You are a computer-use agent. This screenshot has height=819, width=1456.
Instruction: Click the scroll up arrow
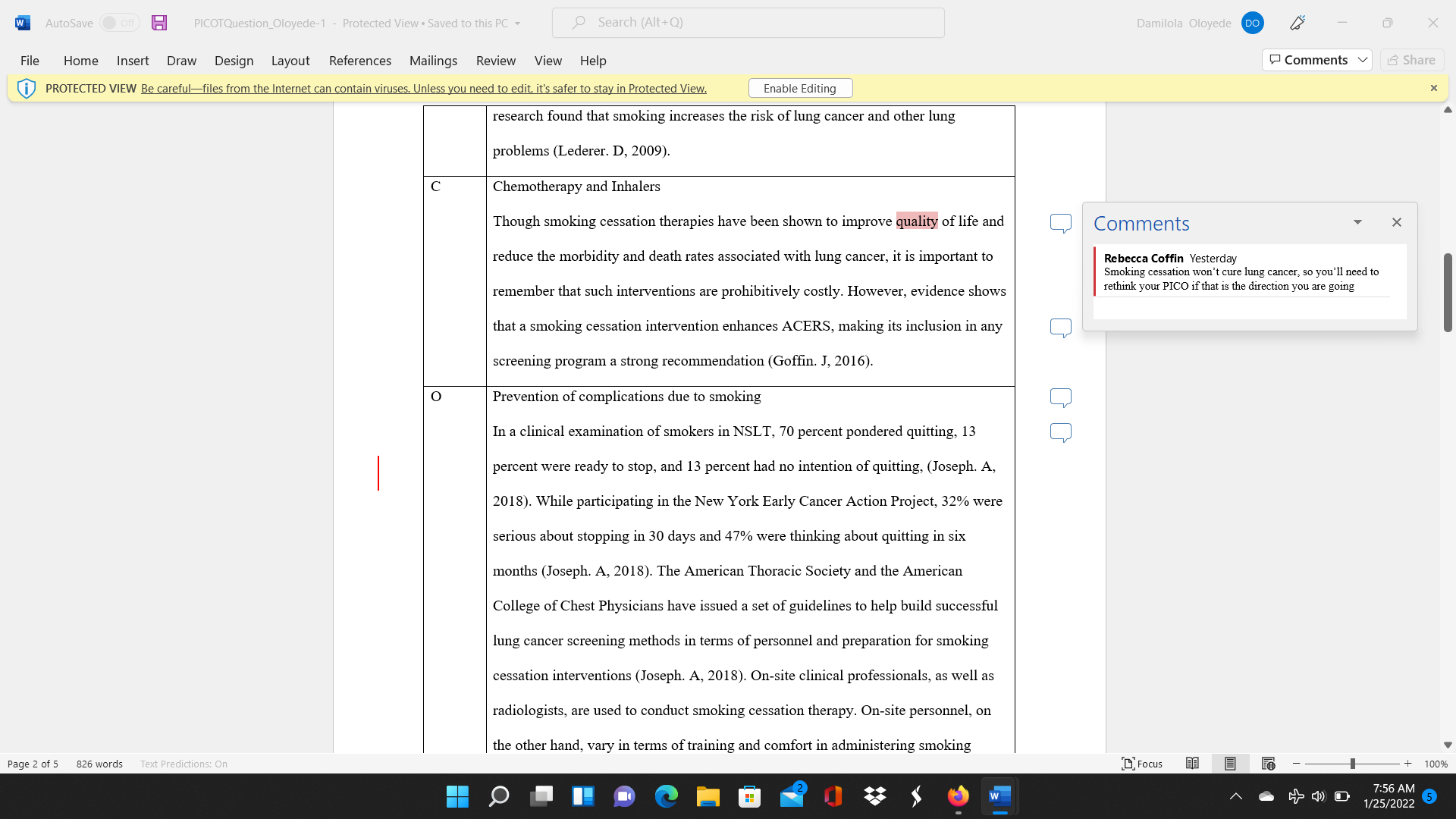pyautogui.click(x=1448, y=110)
